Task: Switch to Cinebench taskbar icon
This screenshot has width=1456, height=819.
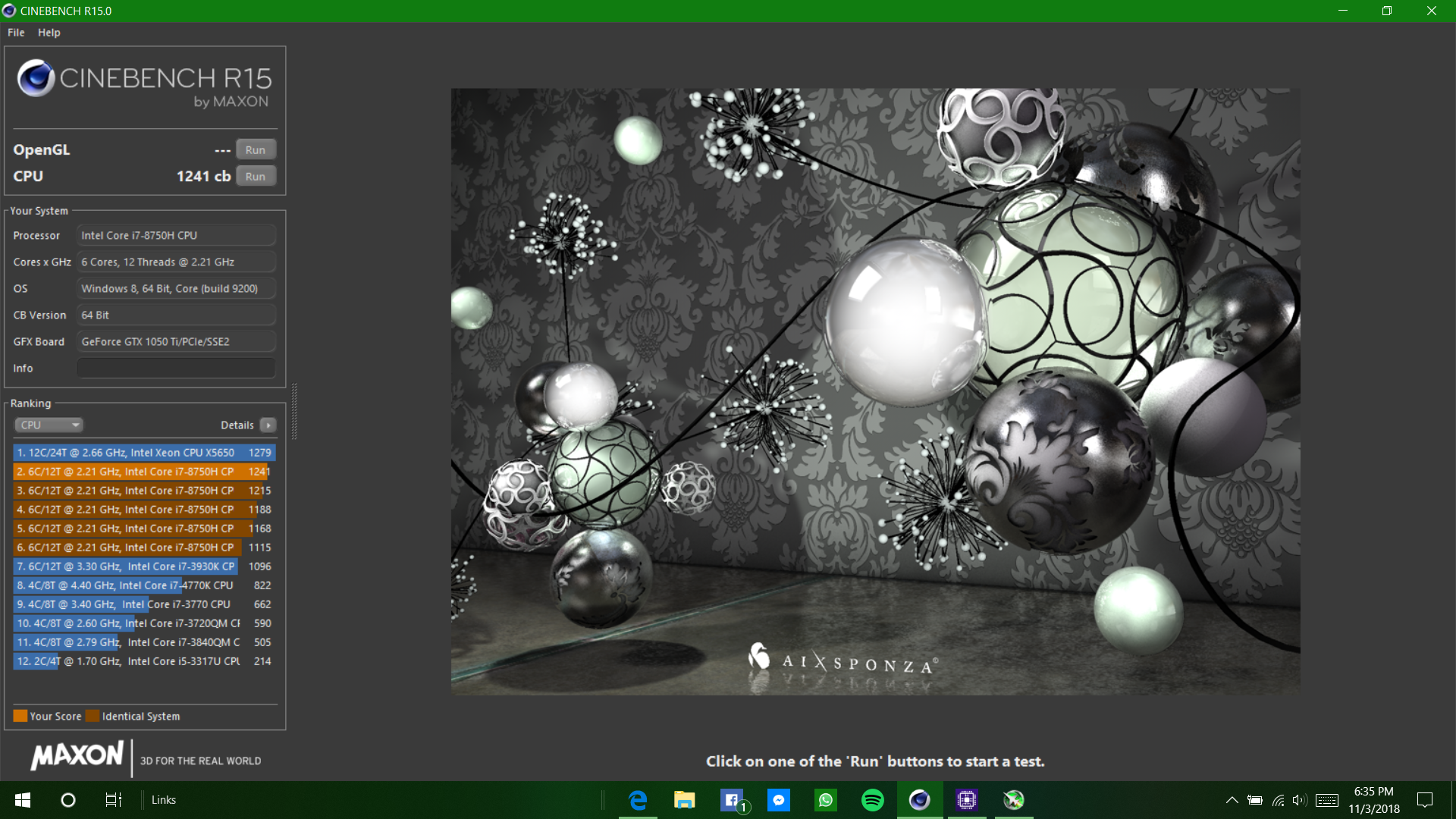Action: (920, 800)
